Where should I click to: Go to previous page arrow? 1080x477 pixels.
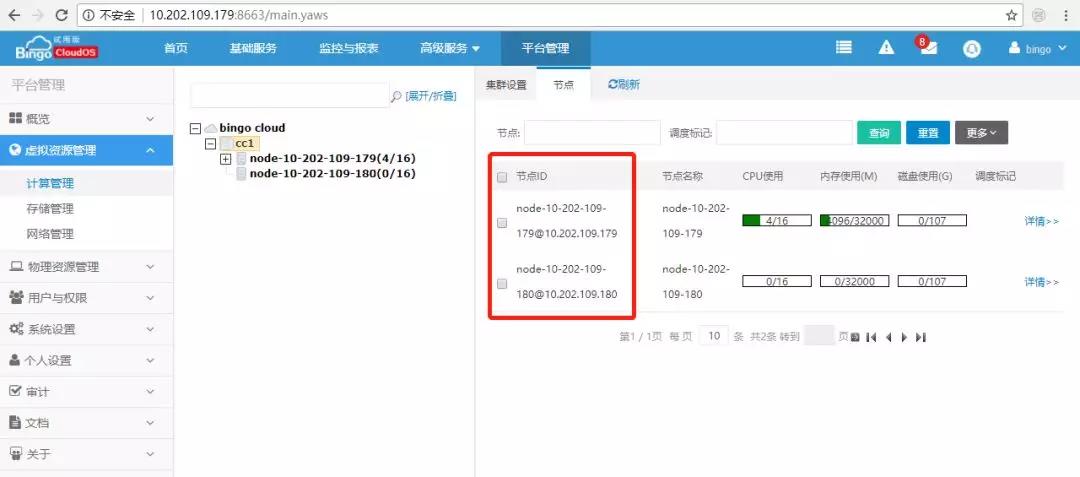pos(889,337)
